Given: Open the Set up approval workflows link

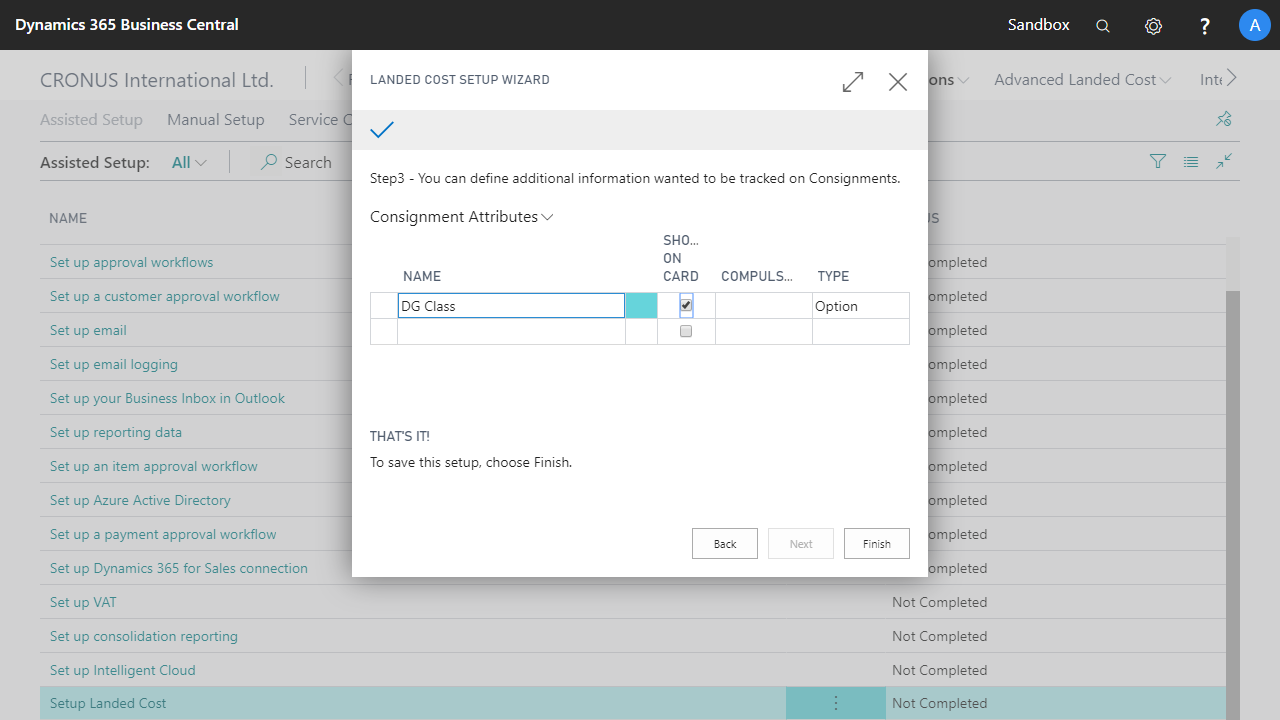Looking at the screenshot, I should (x=132, y=262).
